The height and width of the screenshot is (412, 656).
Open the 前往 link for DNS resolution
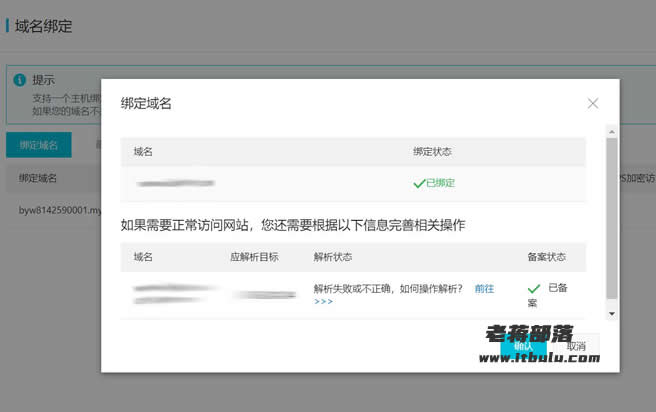[x=484, y=289]
